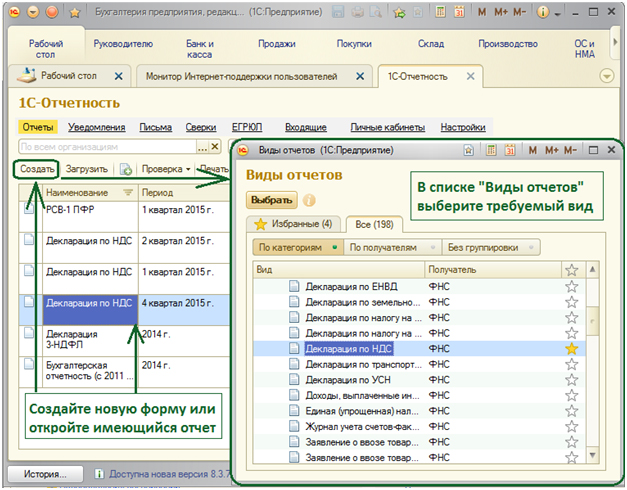Select the По получателям grouping option

[x=383, y=246]
